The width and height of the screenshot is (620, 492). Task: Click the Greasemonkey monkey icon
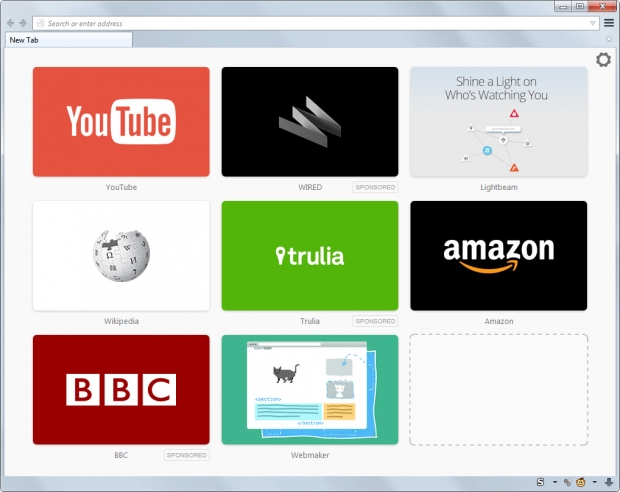pos(581,482)
